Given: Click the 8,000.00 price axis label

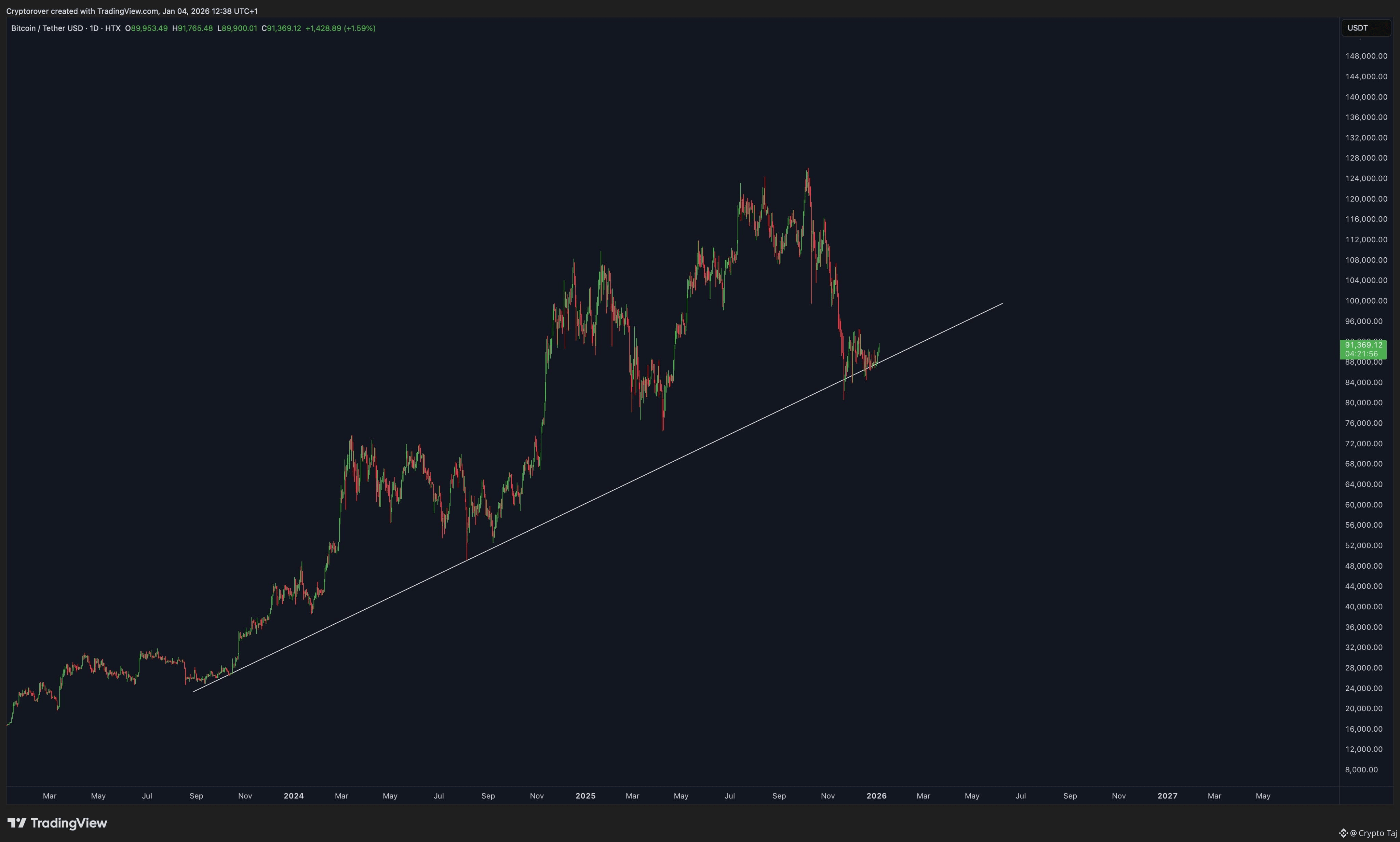Looking at the screenshot, I should 1361,770.
